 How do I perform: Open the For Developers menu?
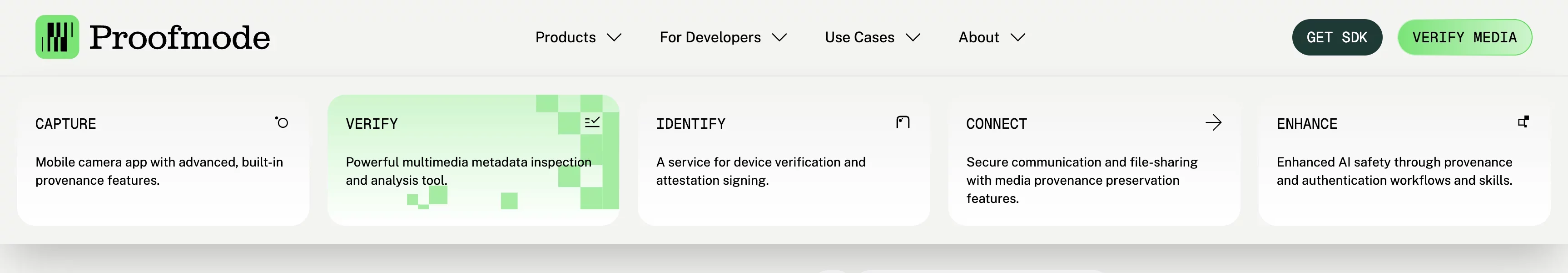click(x=710, y=38)
